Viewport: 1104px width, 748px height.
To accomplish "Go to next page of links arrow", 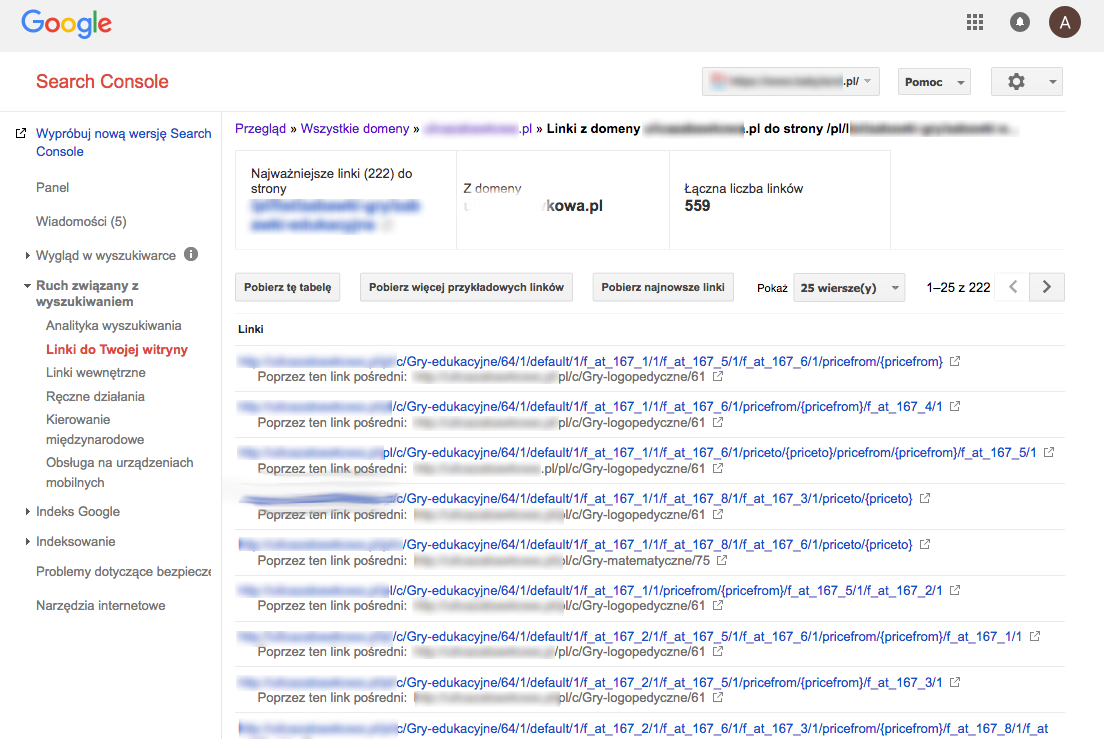I will click(x=1046, y=287).
